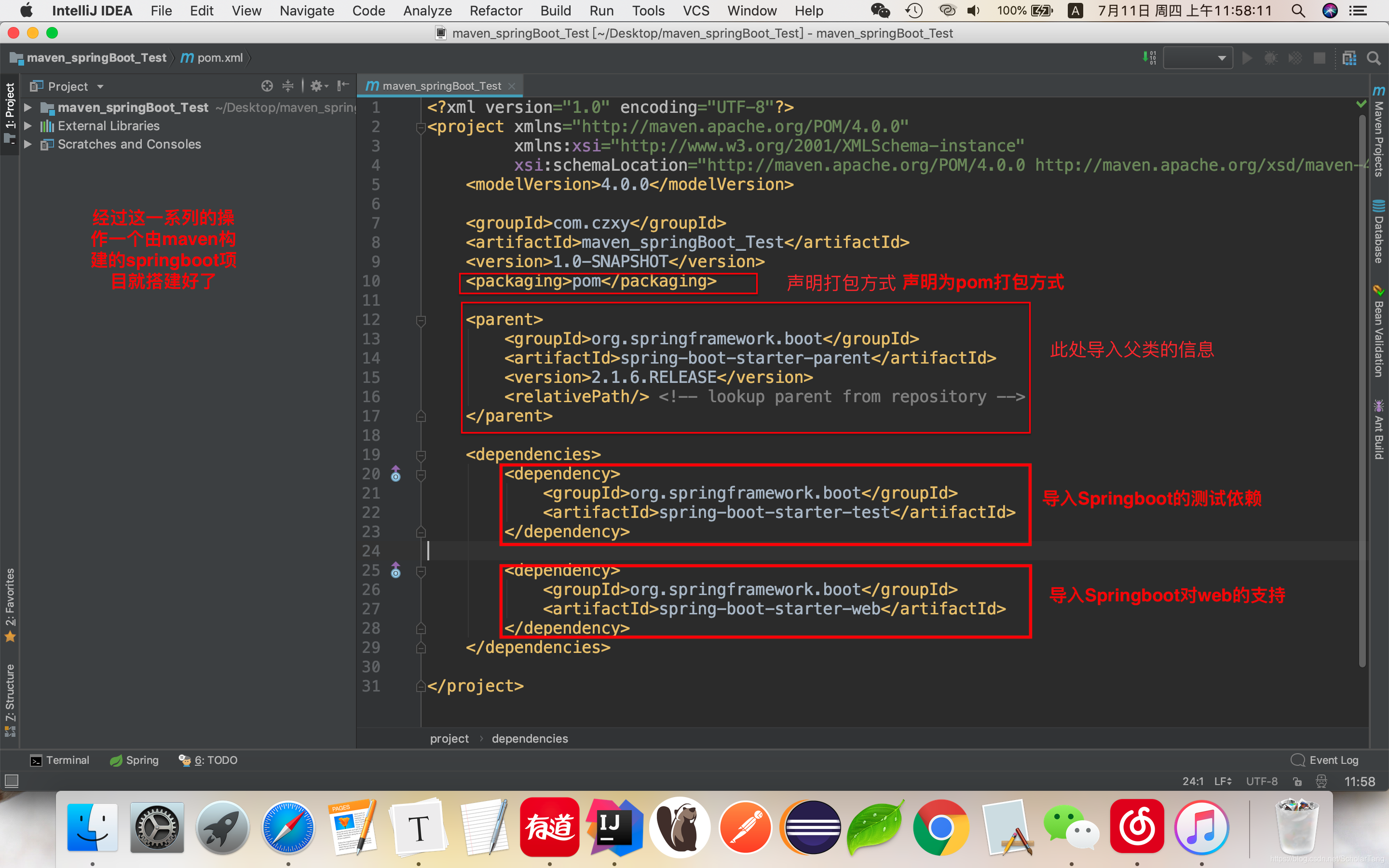Screen dimensions: 1389x868
Task: Click the Debug bug icon in toolbar
Action: [1271, 58]
